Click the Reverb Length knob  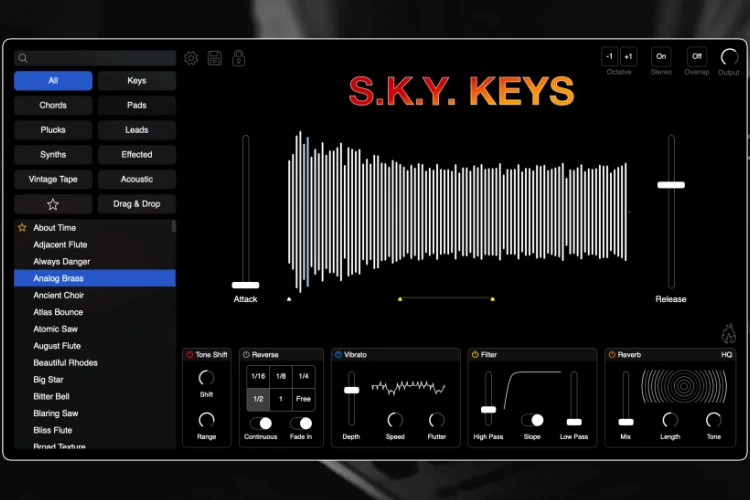[670, 420]
